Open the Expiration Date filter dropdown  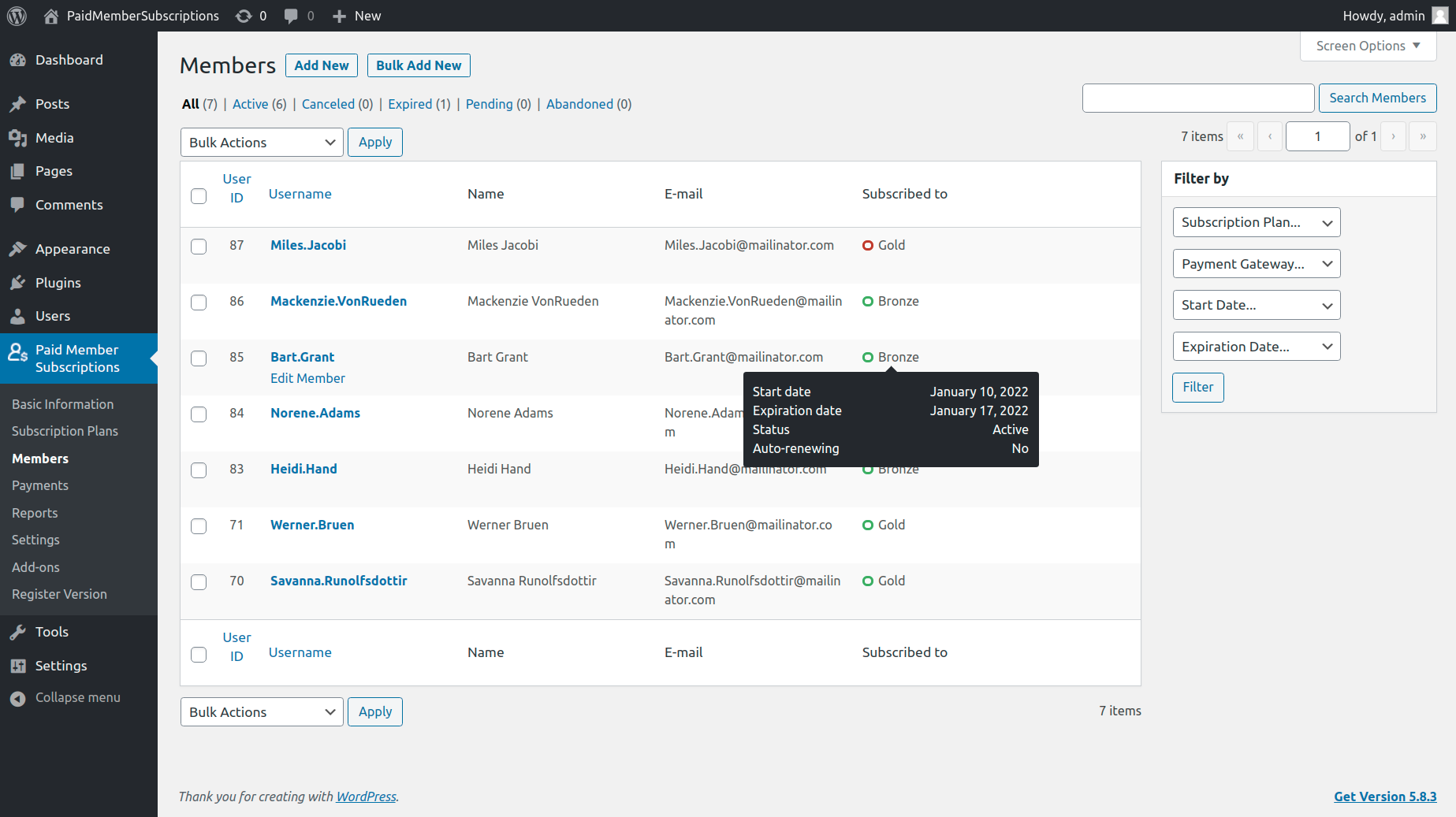[x=1256, y=347]
